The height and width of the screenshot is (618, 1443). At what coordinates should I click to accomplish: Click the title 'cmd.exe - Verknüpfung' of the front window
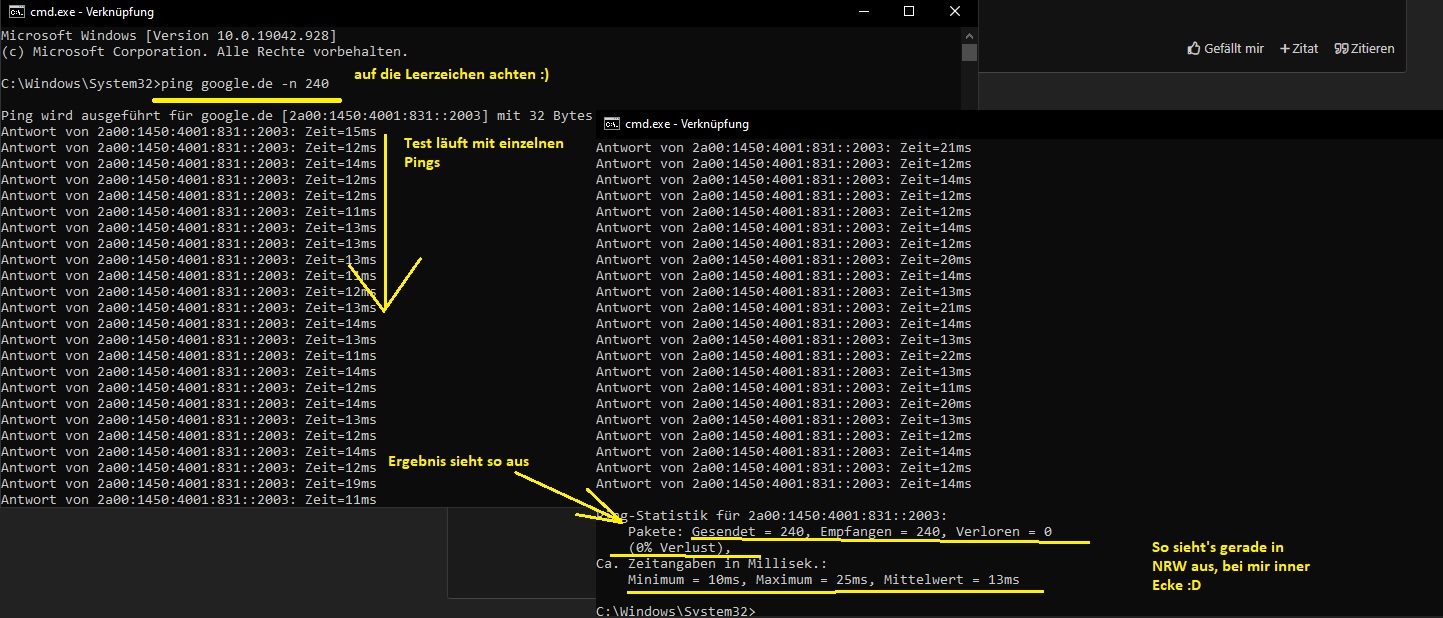687,124
